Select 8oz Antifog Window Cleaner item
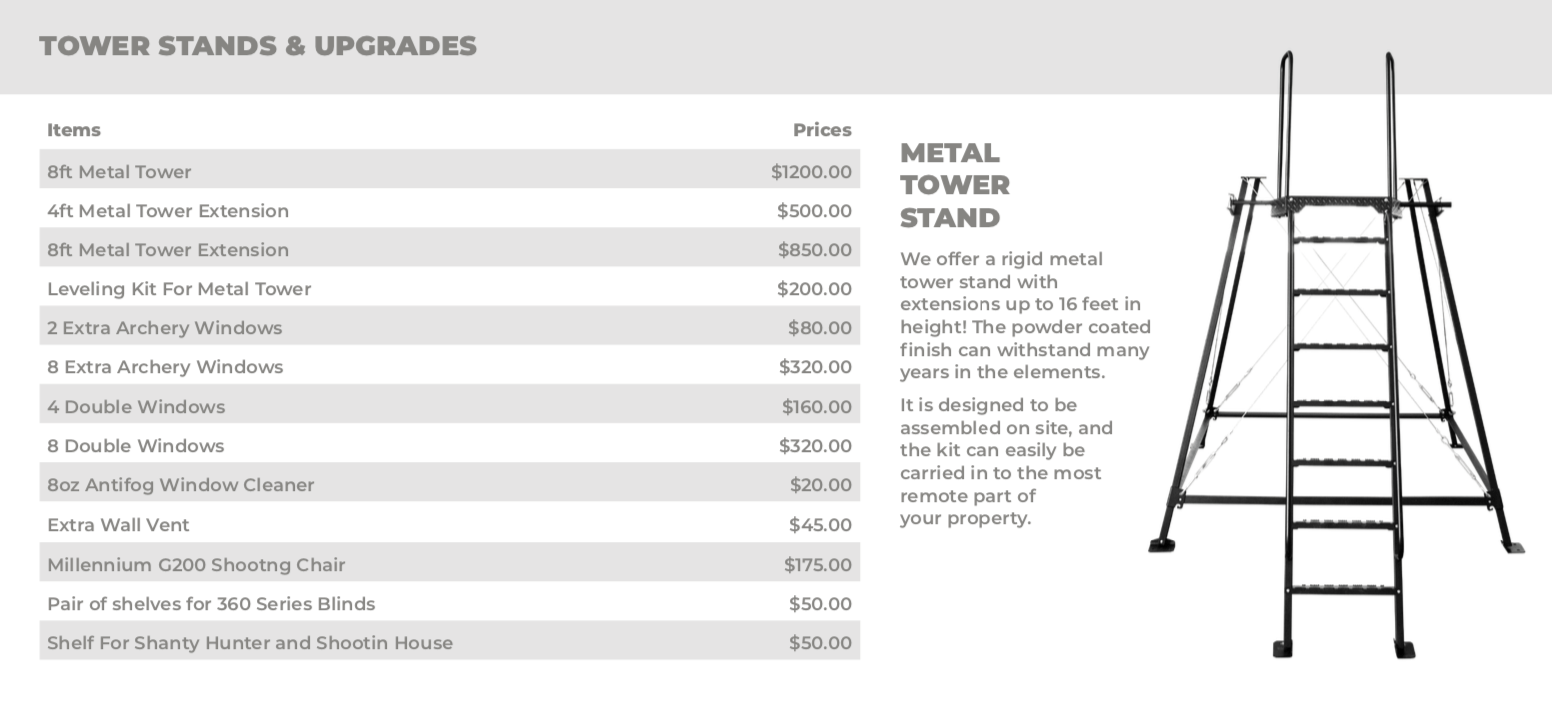Screen dimensions: 1552x710 point(181,485)
